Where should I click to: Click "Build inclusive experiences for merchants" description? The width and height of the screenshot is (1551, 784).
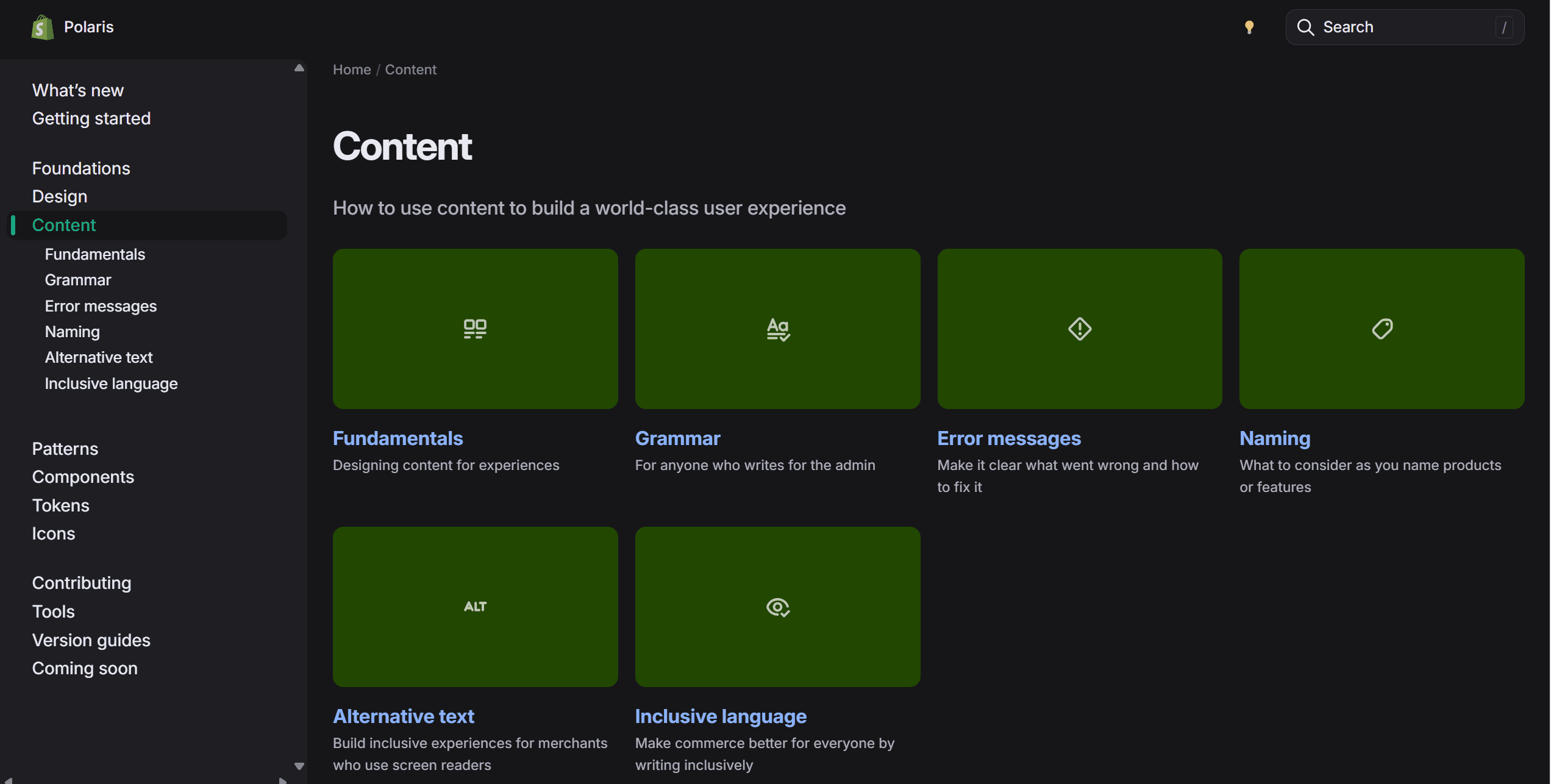click(470, 754)
